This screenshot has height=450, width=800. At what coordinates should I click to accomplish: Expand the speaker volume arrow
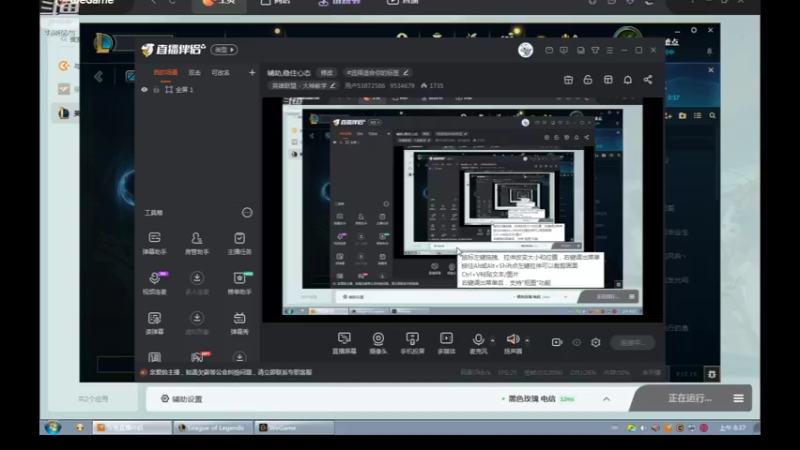point(527,340)
